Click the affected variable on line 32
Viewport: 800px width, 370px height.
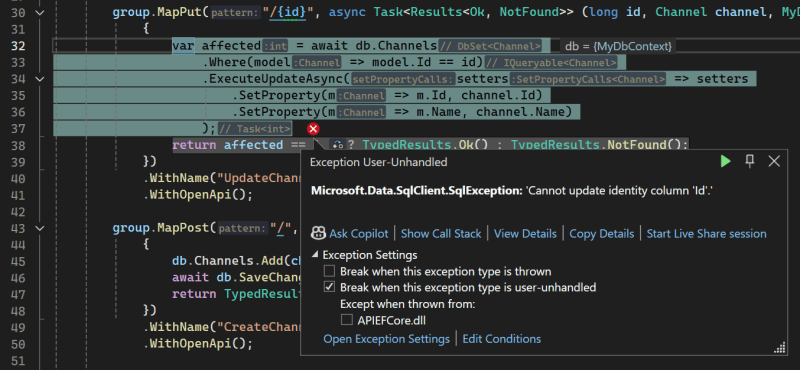[231, 46]
